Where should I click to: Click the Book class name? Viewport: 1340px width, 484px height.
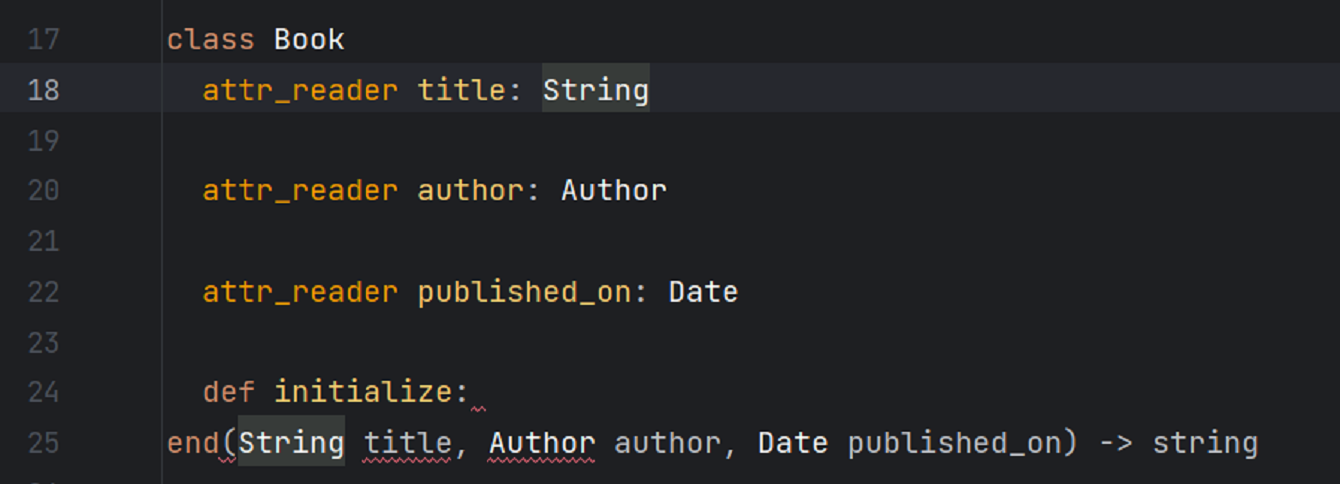(309, 40)
